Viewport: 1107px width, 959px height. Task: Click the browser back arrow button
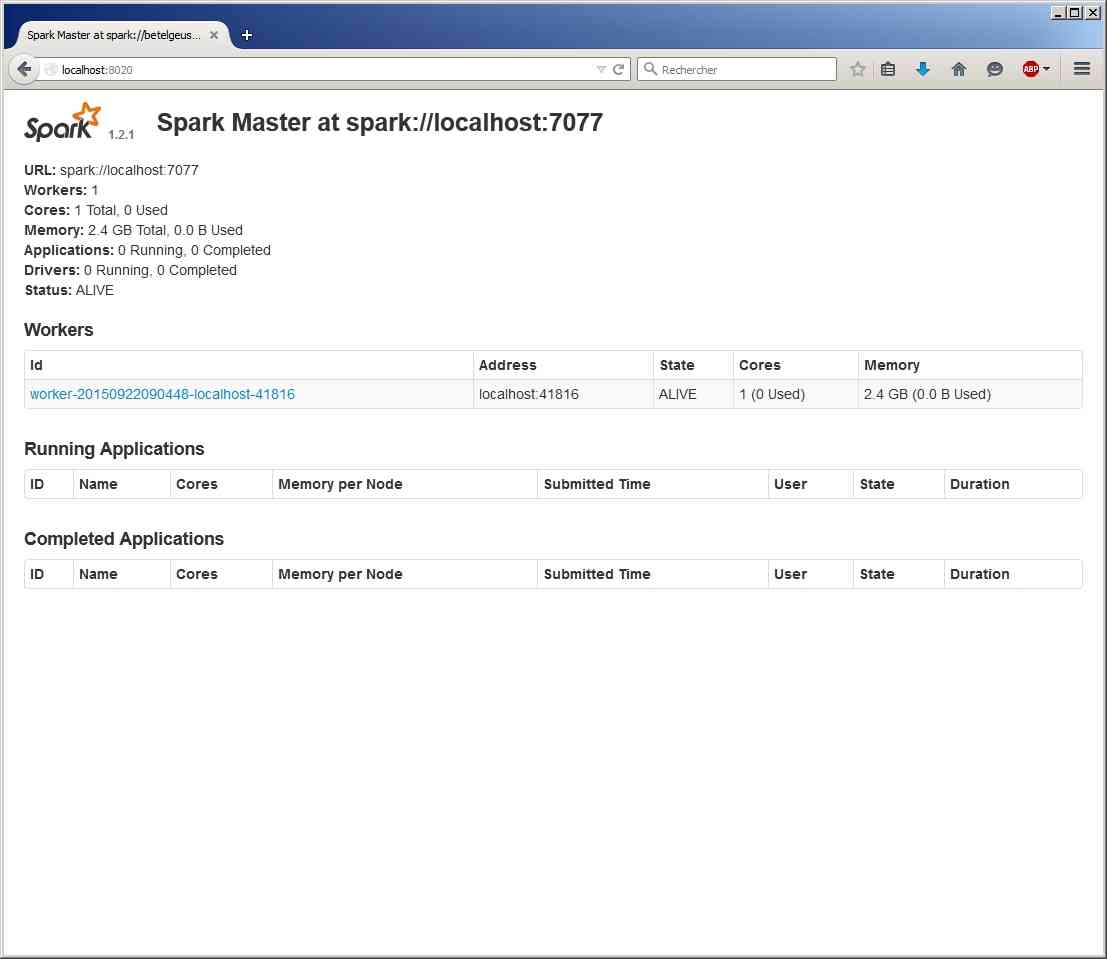pos(24,70)
